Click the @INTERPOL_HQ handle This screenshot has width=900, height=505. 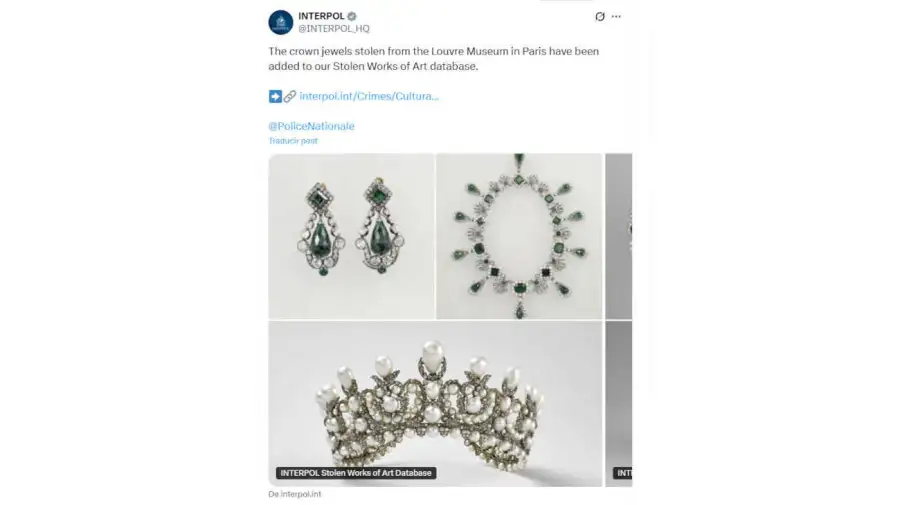(x=333, y=28)
